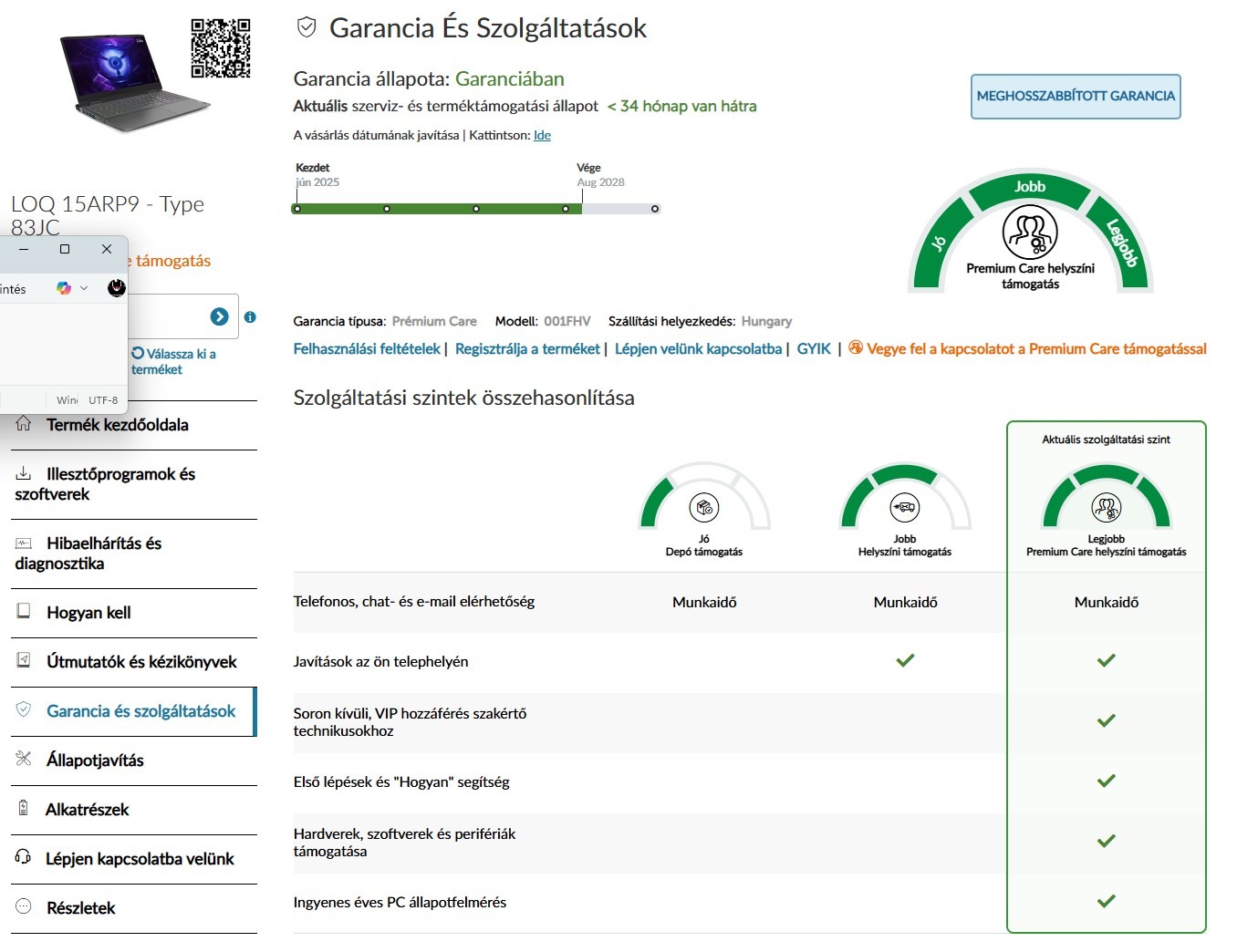The width and height of the screenshot is (1258, 952).
Task: Click the Kezdet marker on warranty timeline
Action: 297,209
